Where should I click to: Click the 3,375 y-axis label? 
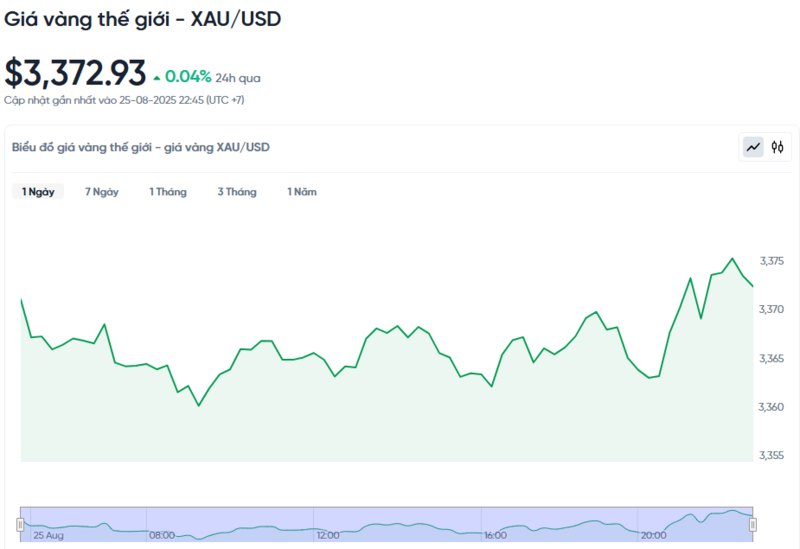[x=771, y=261]
